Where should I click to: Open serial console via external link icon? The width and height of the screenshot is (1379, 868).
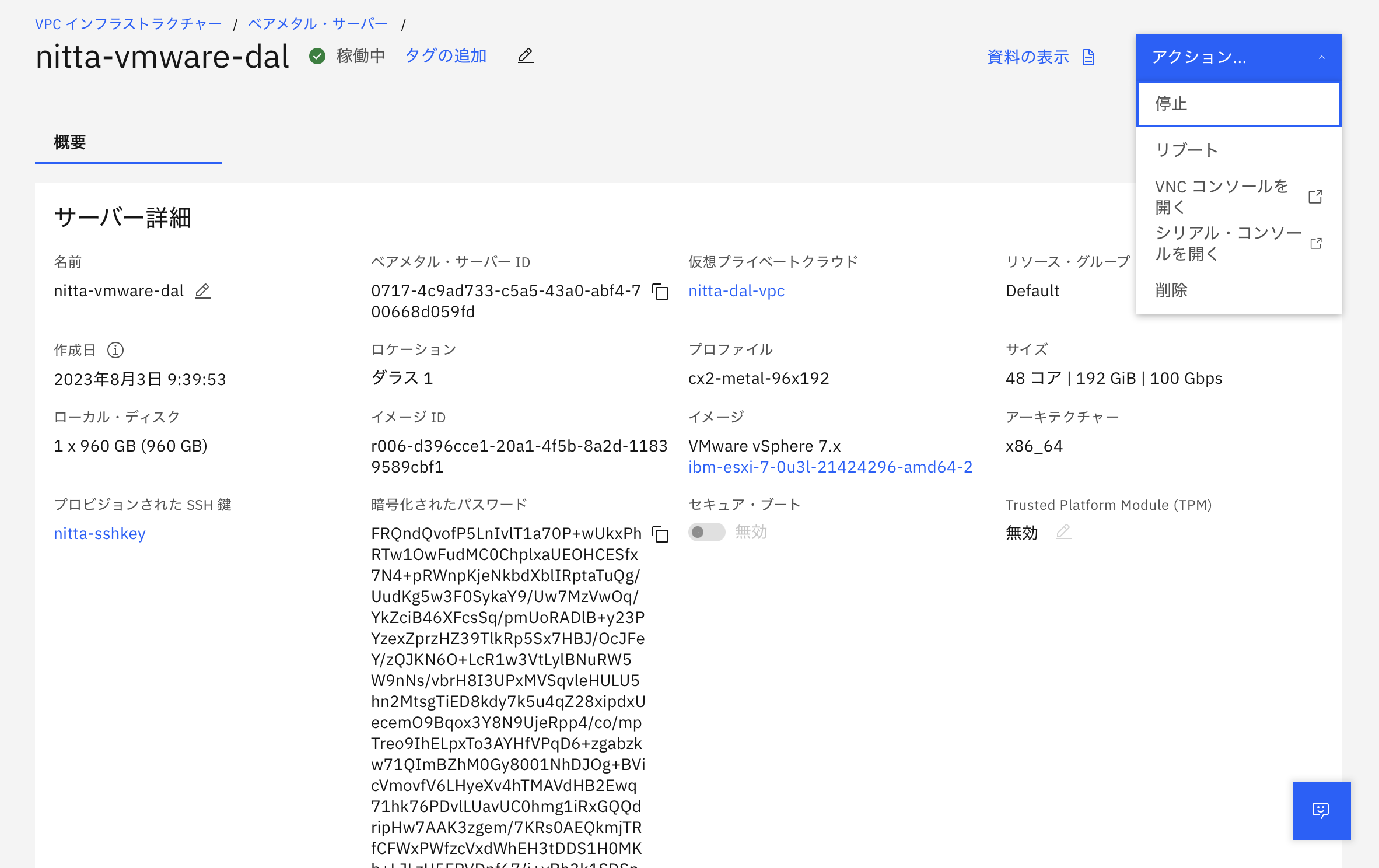1316,243
